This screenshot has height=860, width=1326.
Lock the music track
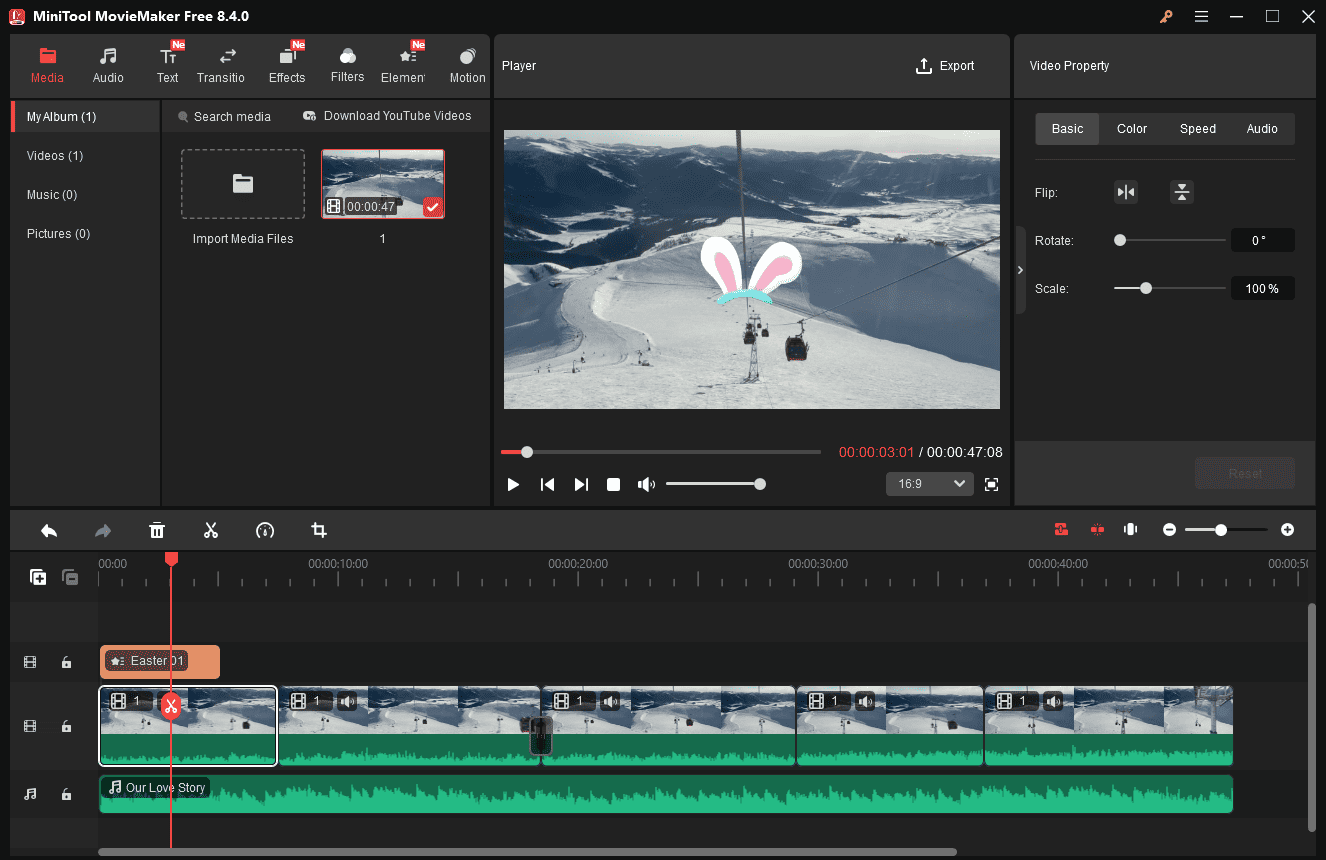(66, 793)
